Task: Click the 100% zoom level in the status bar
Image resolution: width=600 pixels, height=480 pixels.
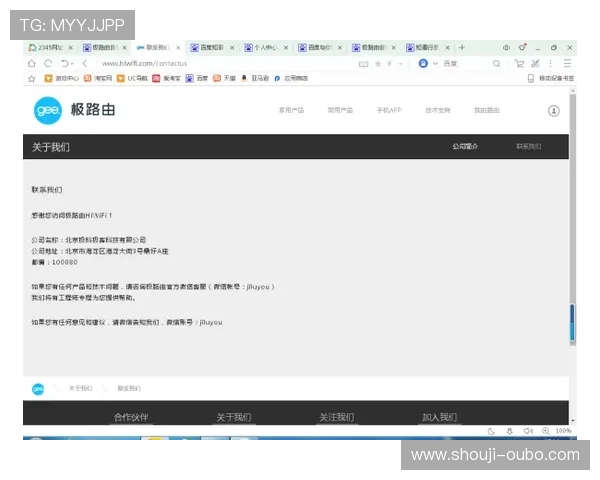Action: click(x=563, y=431)
